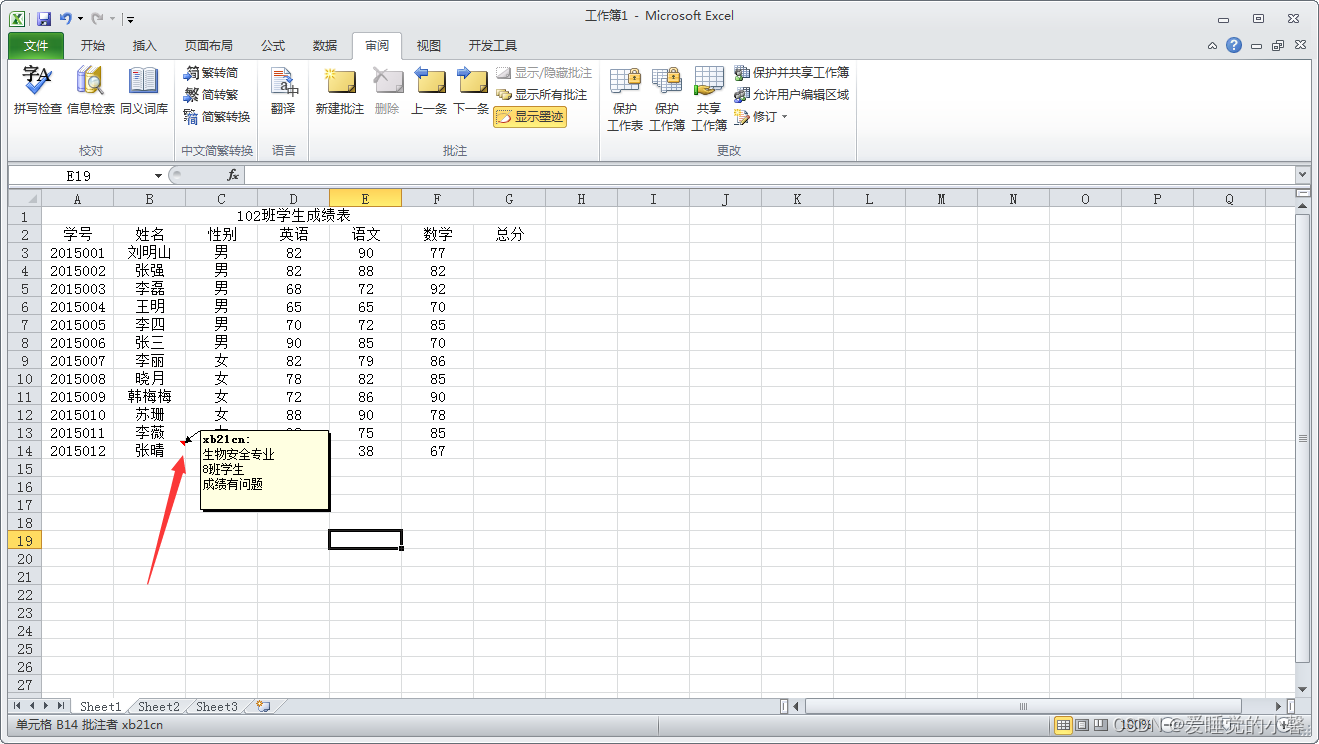Switch to the 视图 ribbon tab
This screenshot has width=1319, height=744.
429,45
